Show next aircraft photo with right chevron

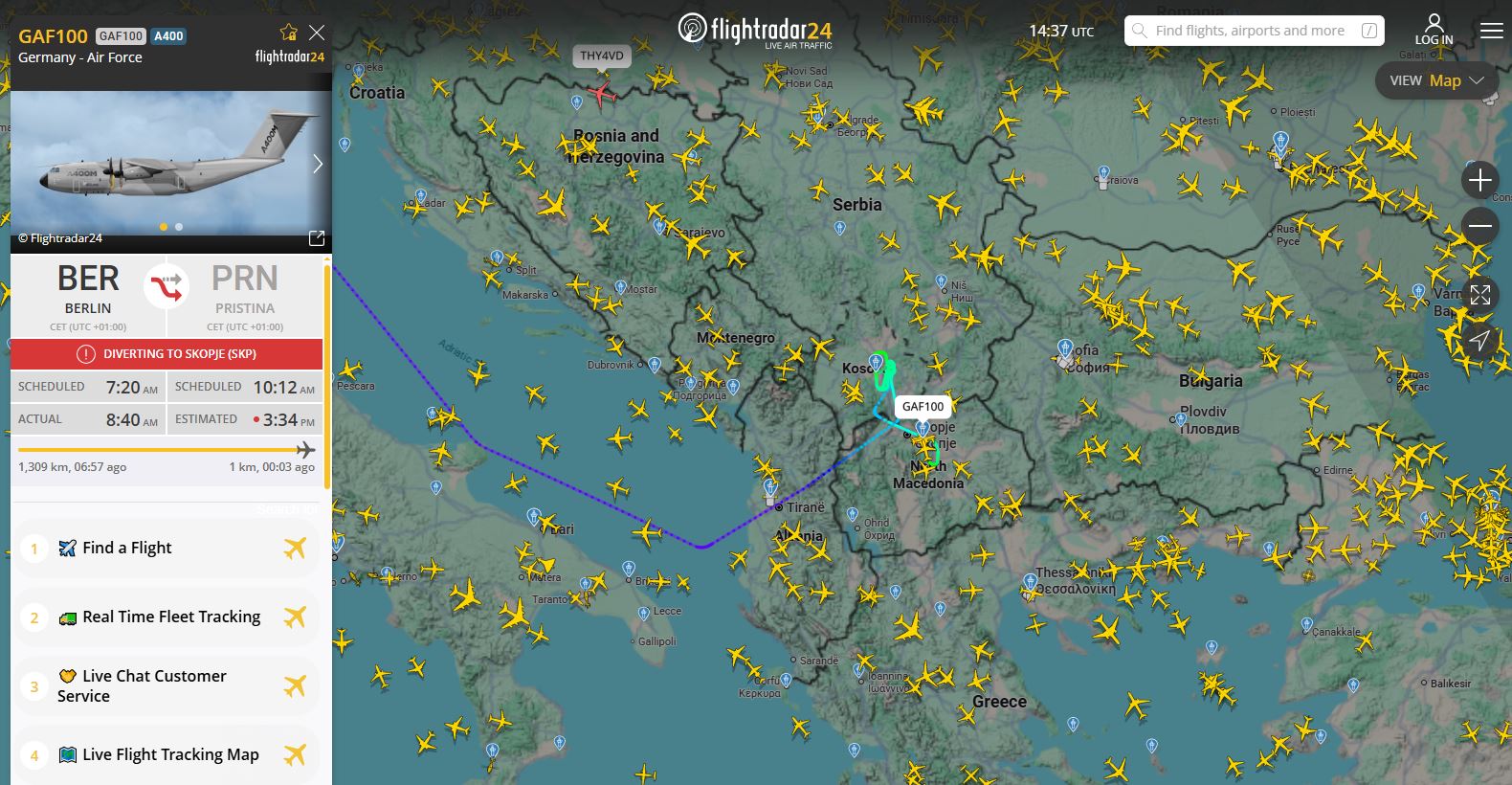pyautogui.click(x=318, y=164)
